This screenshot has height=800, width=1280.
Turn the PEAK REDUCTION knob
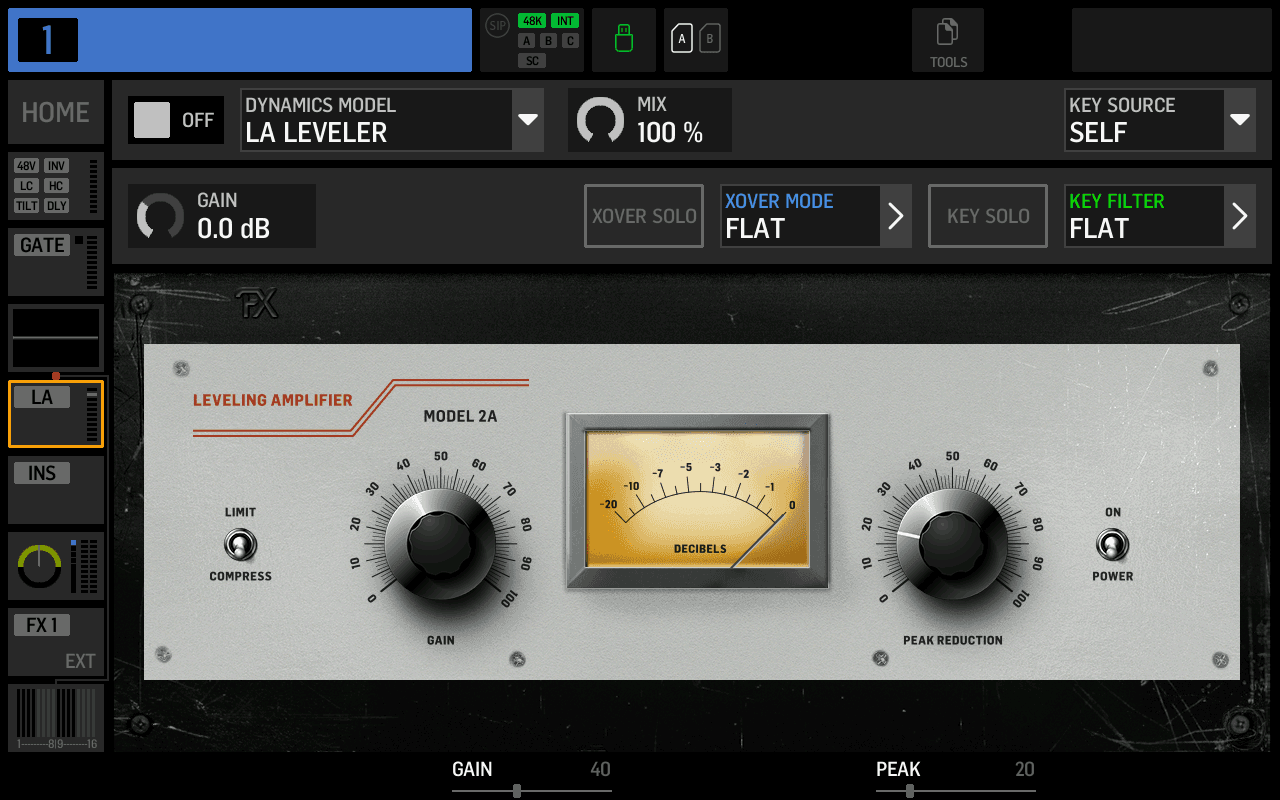coord(952,545)
